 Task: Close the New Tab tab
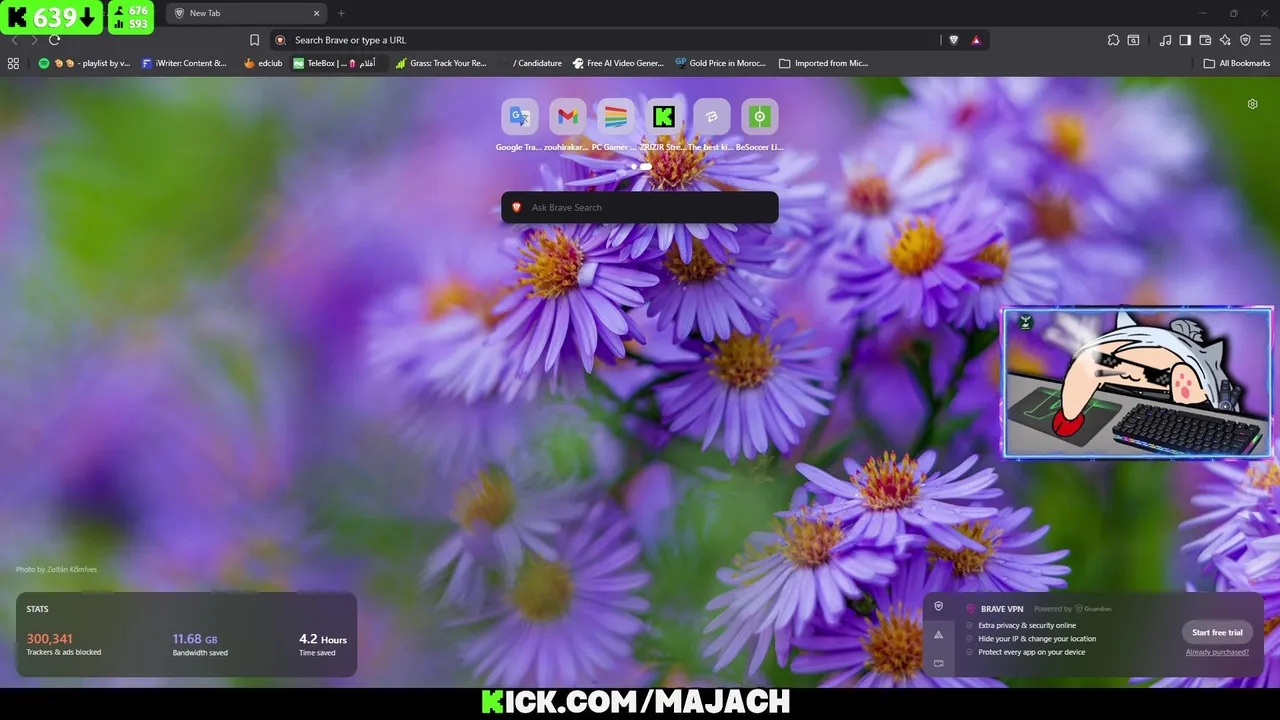tap(317, 13)
